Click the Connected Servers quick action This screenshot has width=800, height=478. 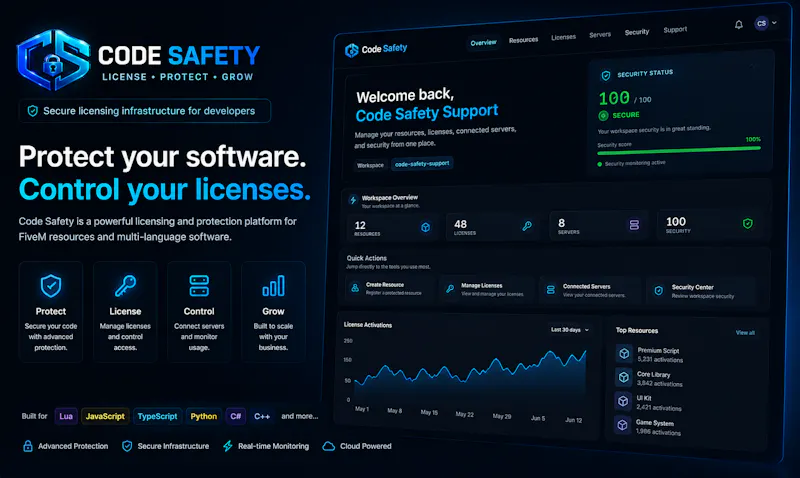click(589, 290)
